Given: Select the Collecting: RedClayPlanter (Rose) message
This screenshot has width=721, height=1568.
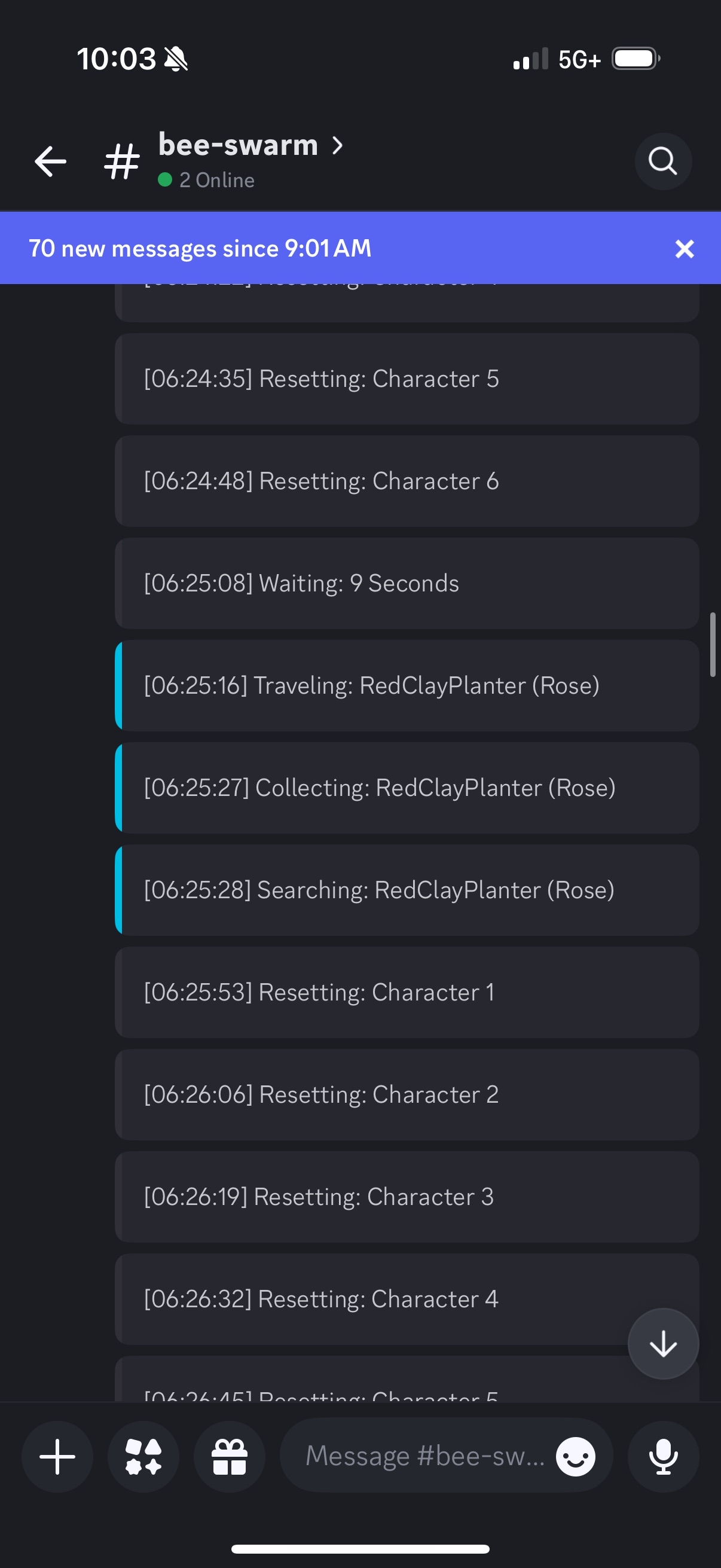Looking at the screenshot, I should 407,788.
